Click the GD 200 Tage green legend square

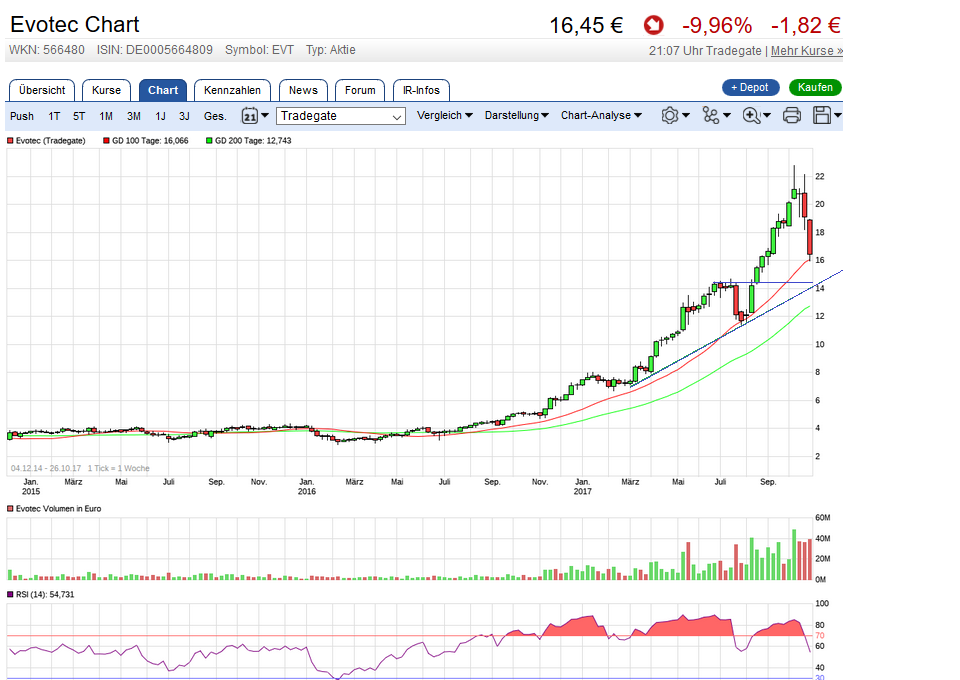pyautogui.click(x=209, y=141)
